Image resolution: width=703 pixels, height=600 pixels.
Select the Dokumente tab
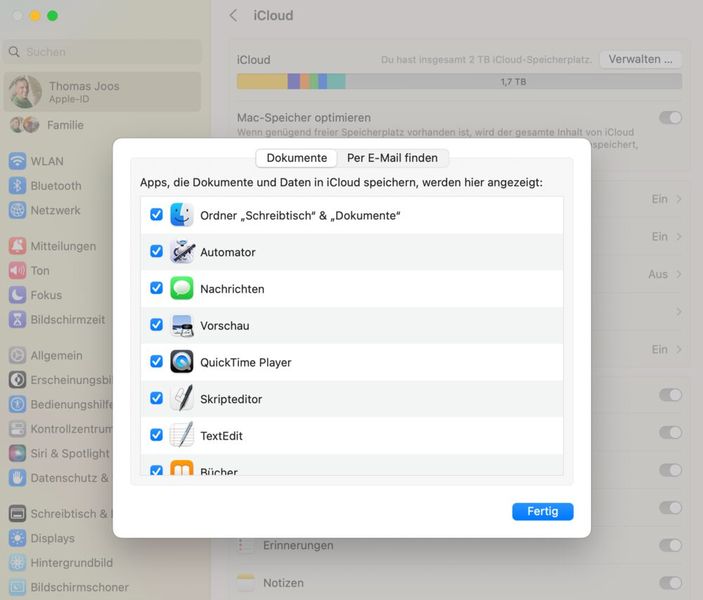tap(296, 158)
